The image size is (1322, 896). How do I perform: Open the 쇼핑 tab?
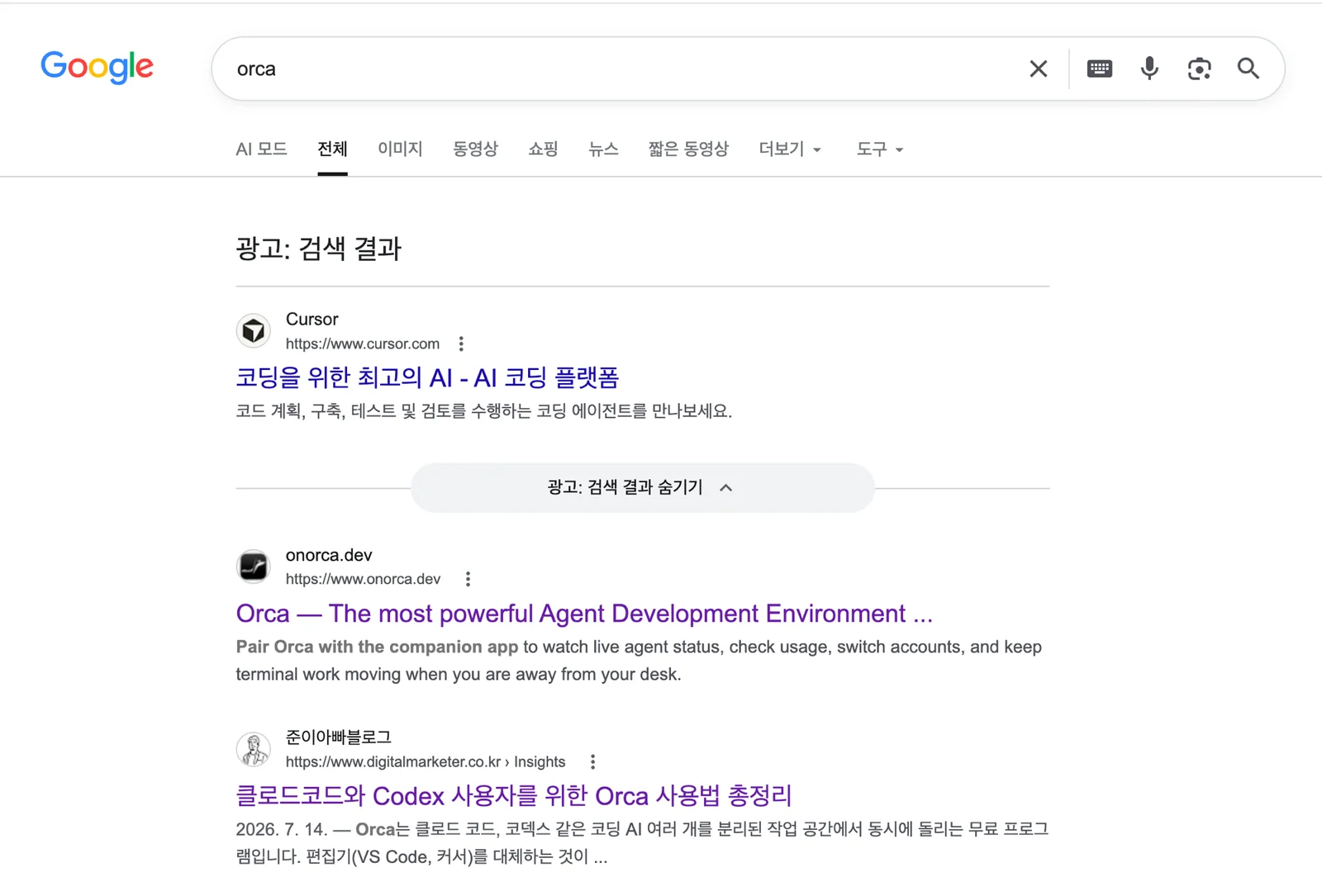tap(543, 149)
